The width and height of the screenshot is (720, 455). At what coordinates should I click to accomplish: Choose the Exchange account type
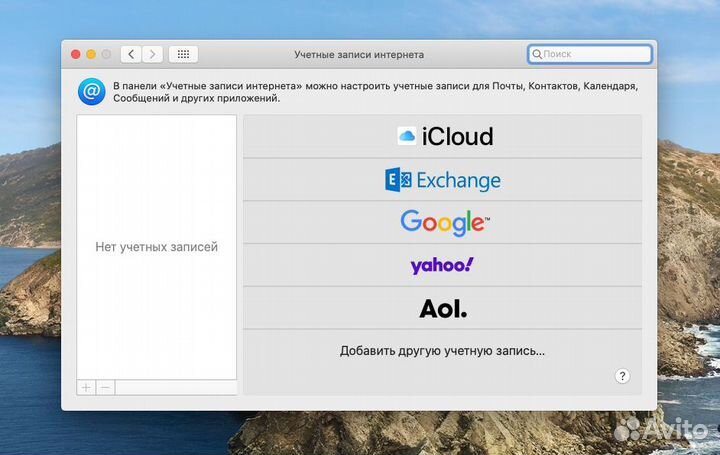[442, 180]
